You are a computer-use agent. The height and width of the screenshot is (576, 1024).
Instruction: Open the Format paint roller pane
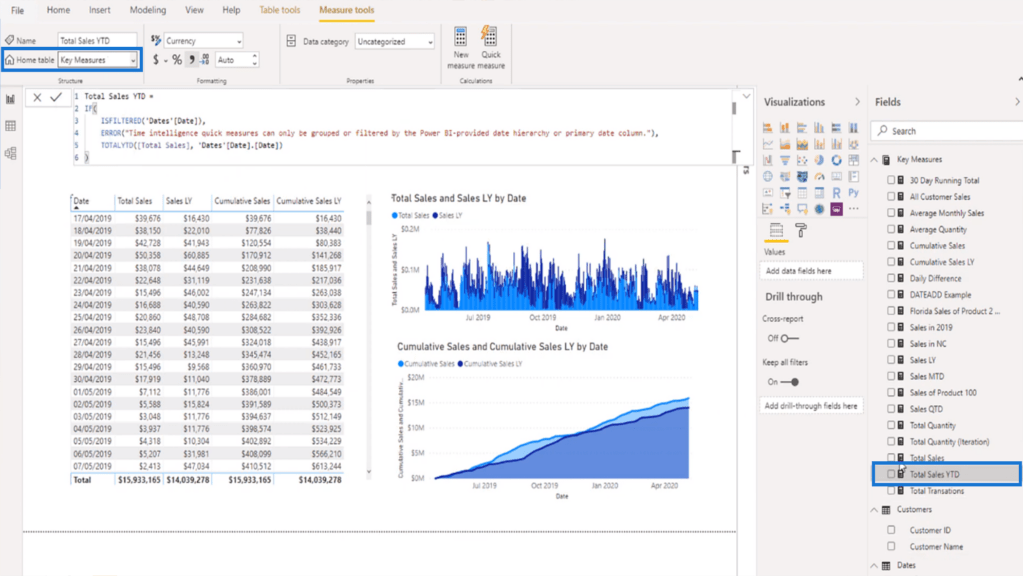pyautogui.click(x=801, y=230)
